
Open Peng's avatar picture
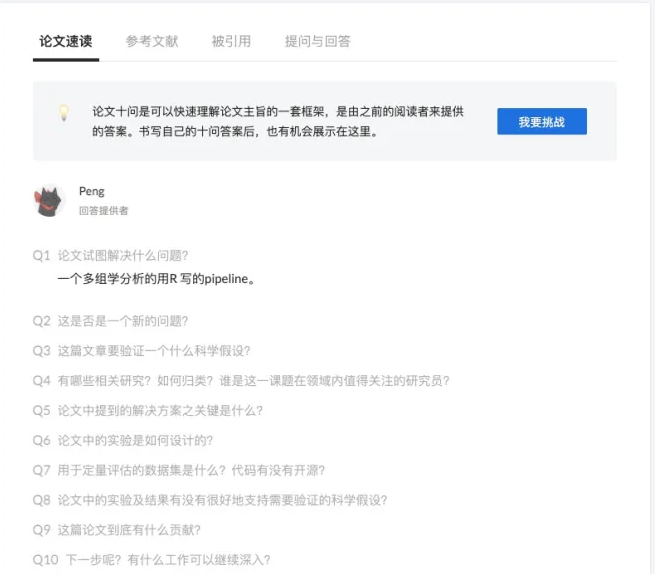49,201
